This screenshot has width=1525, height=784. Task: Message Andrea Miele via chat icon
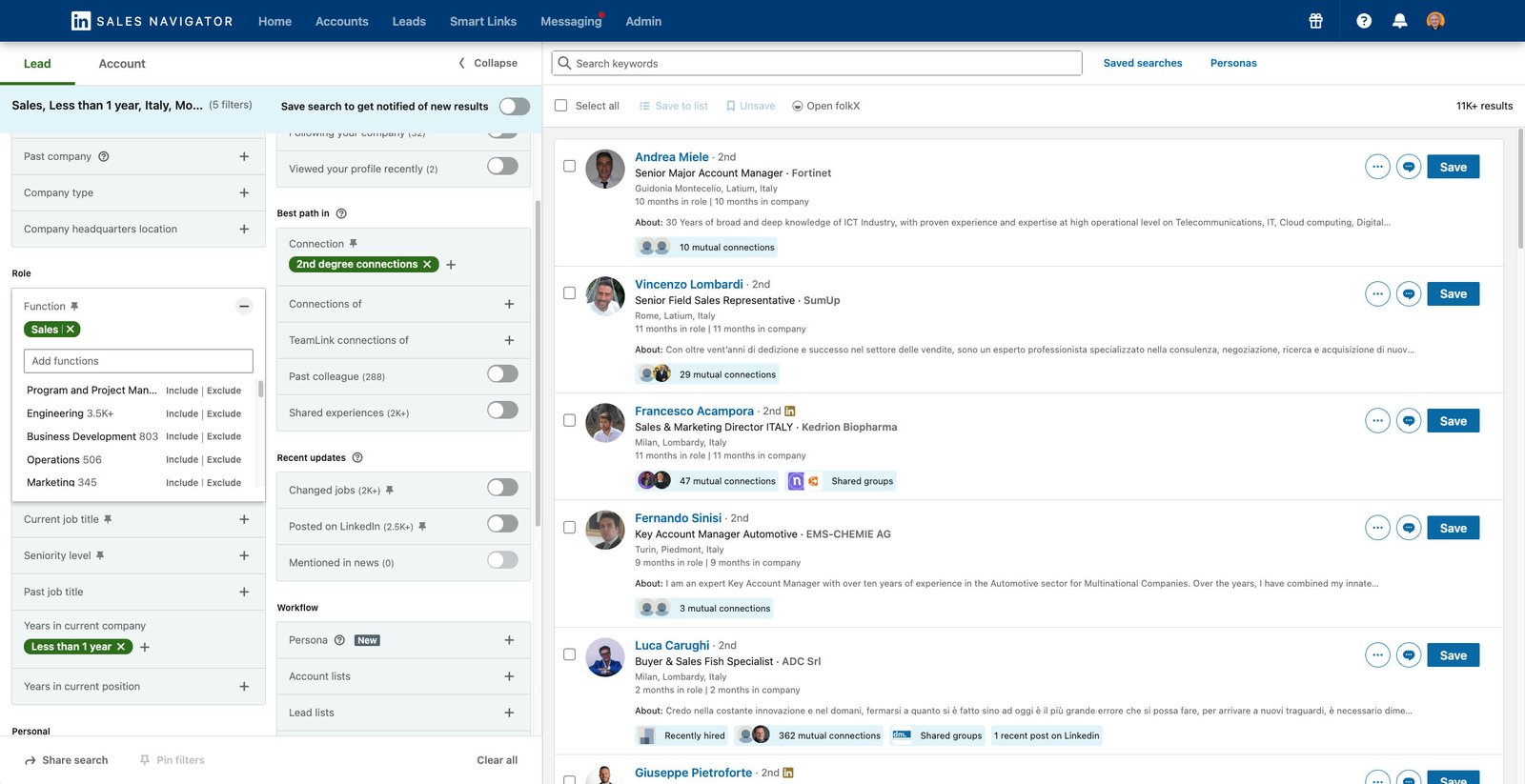pos(1409,167)
